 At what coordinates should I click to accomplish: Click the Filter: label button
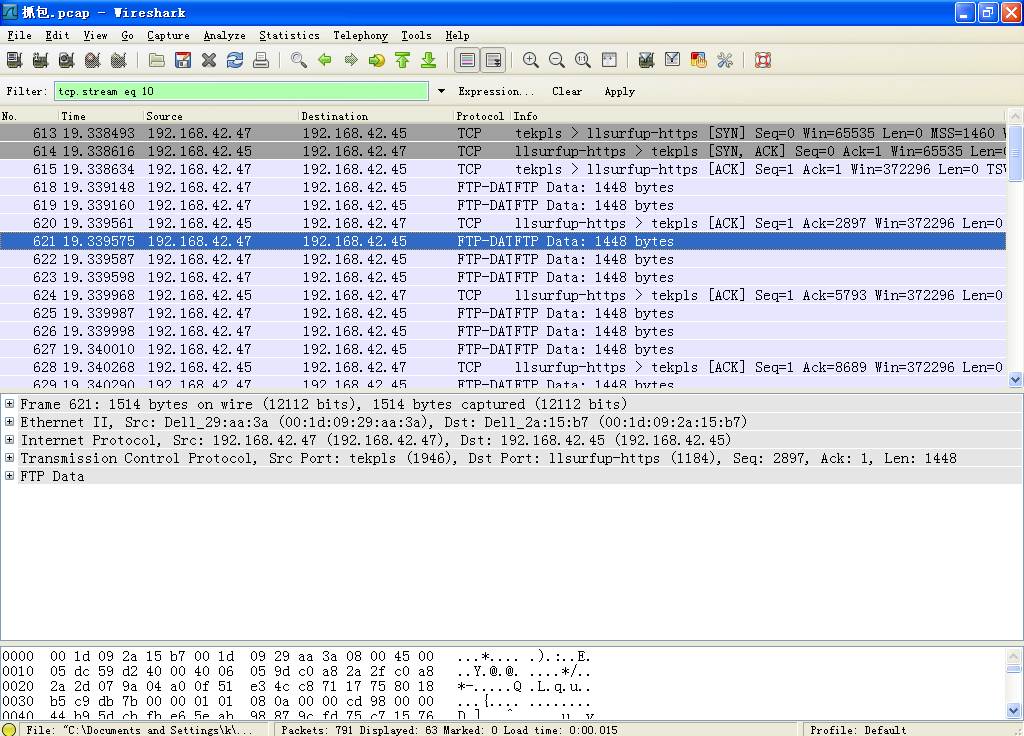(27, 91)
